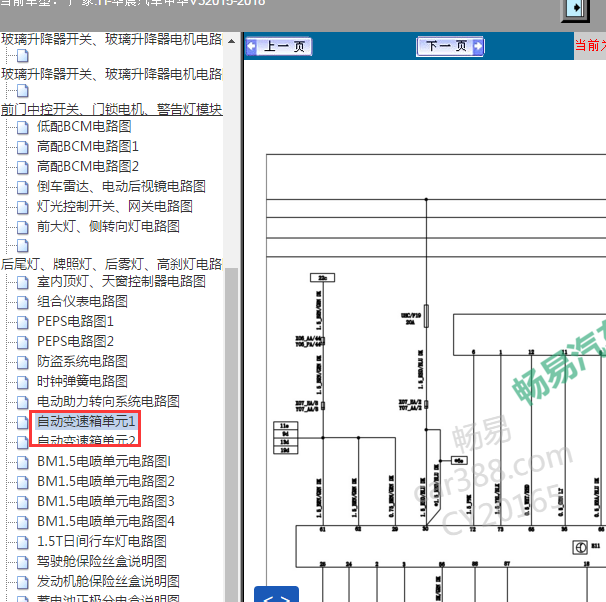Click document icon beside 自动变速箱单元1

(23, 422)
